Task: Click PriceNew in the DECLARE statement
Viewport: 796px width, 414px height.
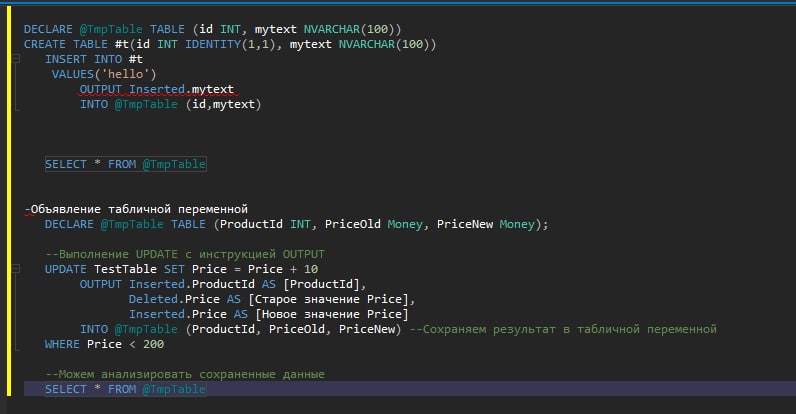Action: pos(465,224)
